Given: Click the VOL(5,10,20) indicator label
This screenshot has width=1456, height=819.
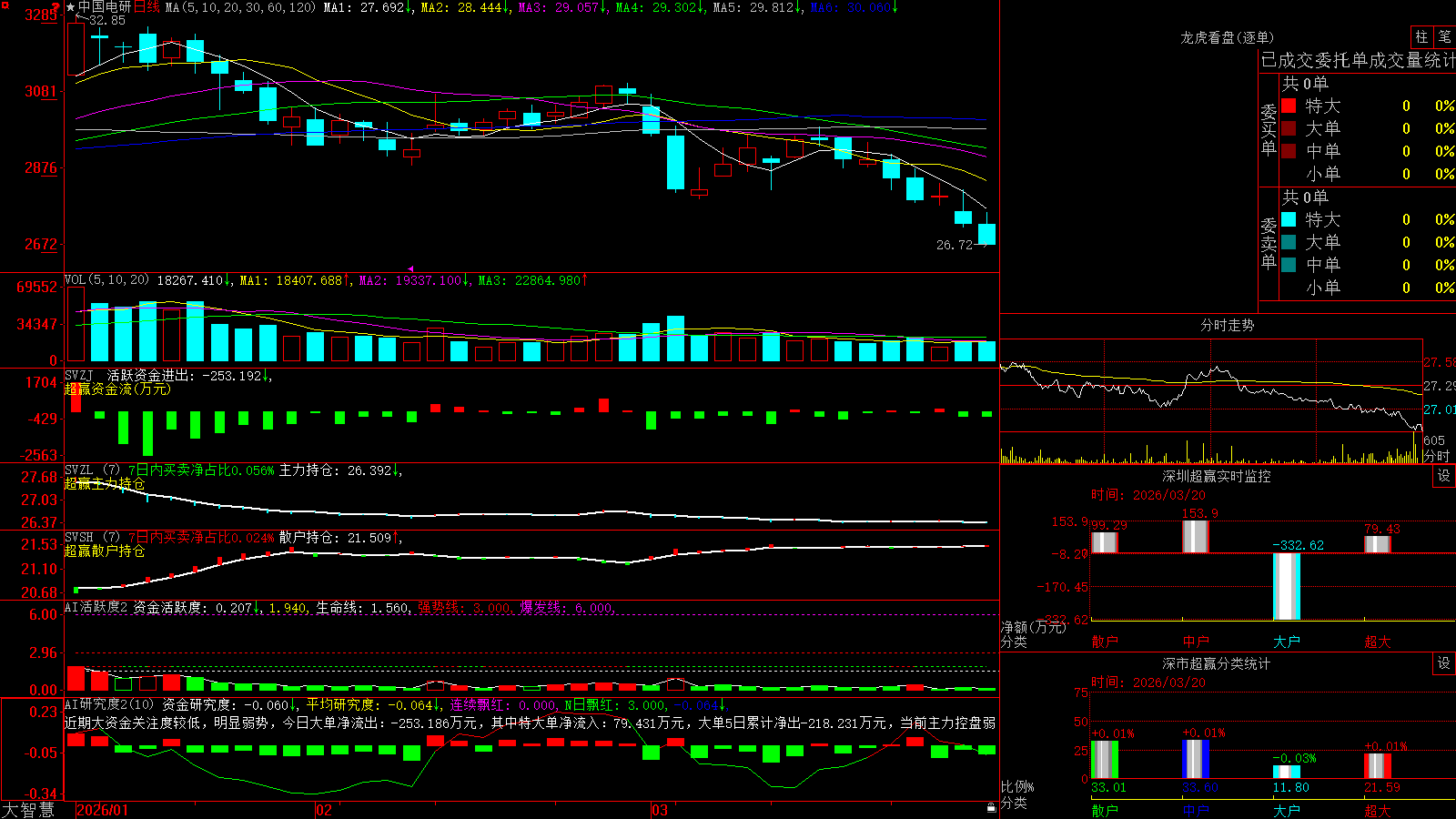Looking at the screenshot, I should 106,280.
